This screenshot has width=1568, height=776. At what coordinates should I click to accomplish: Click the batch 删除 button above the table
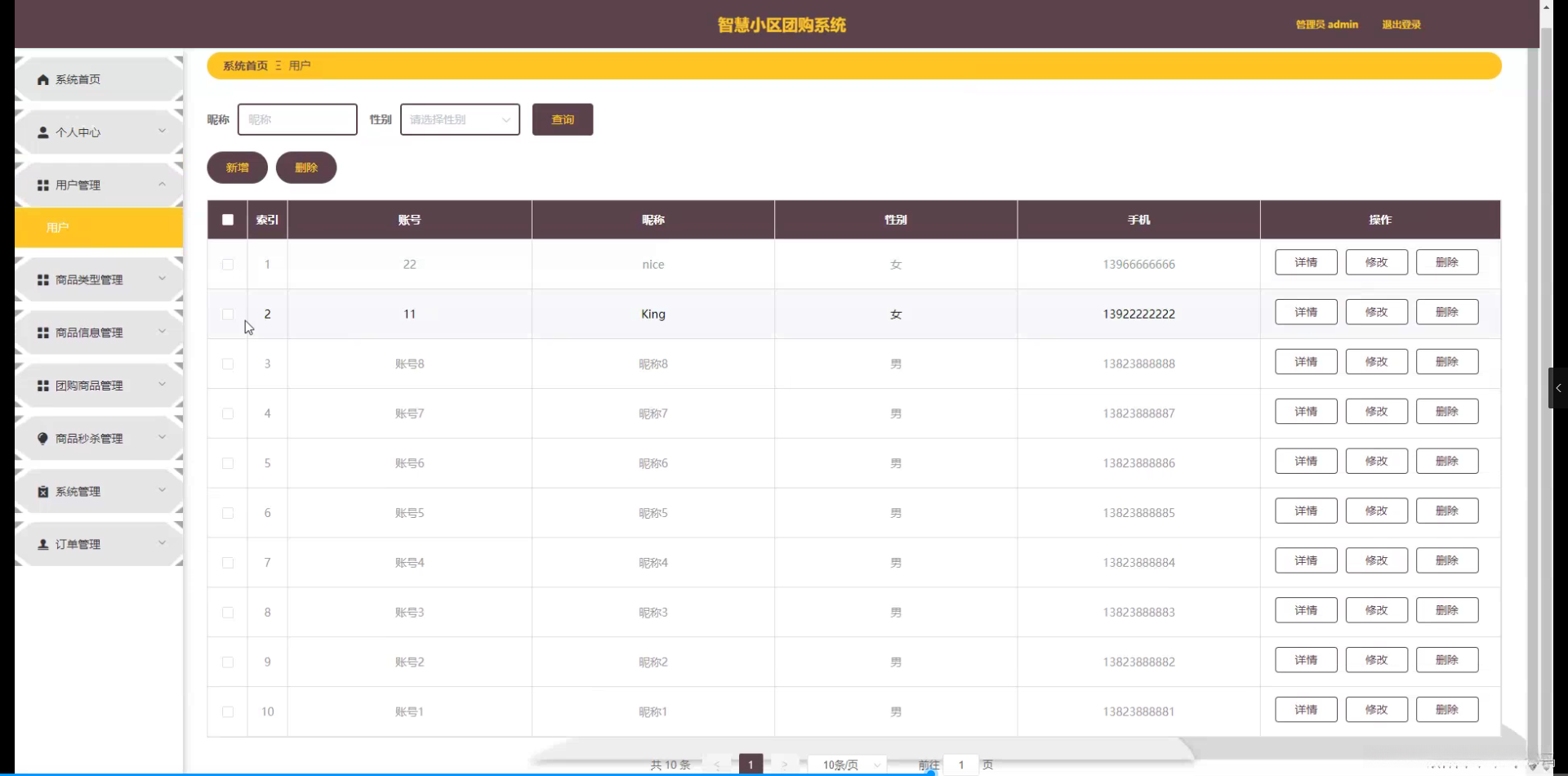point(306,167)
